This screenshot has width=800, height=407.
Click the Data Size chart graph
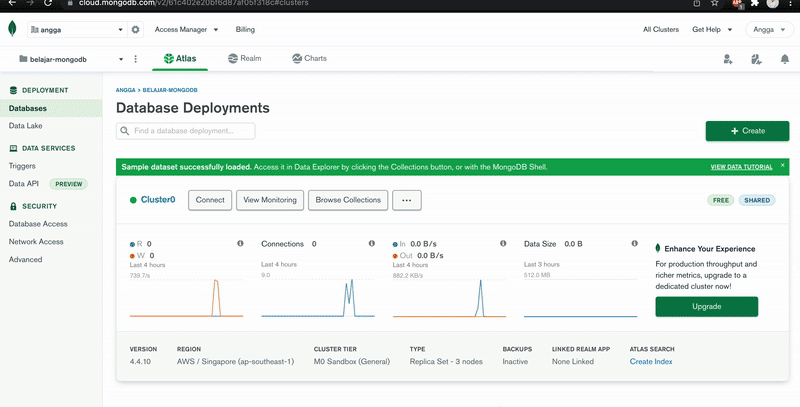coord(581,298)
